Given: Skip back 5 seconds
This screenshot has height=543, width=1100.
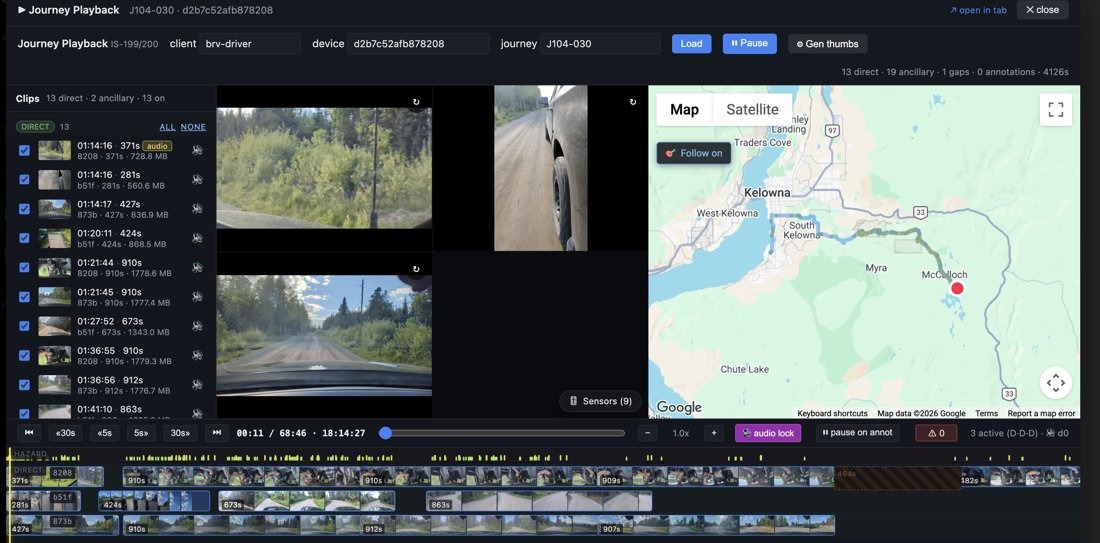Looking at the screenshot, I should [104, 433].
